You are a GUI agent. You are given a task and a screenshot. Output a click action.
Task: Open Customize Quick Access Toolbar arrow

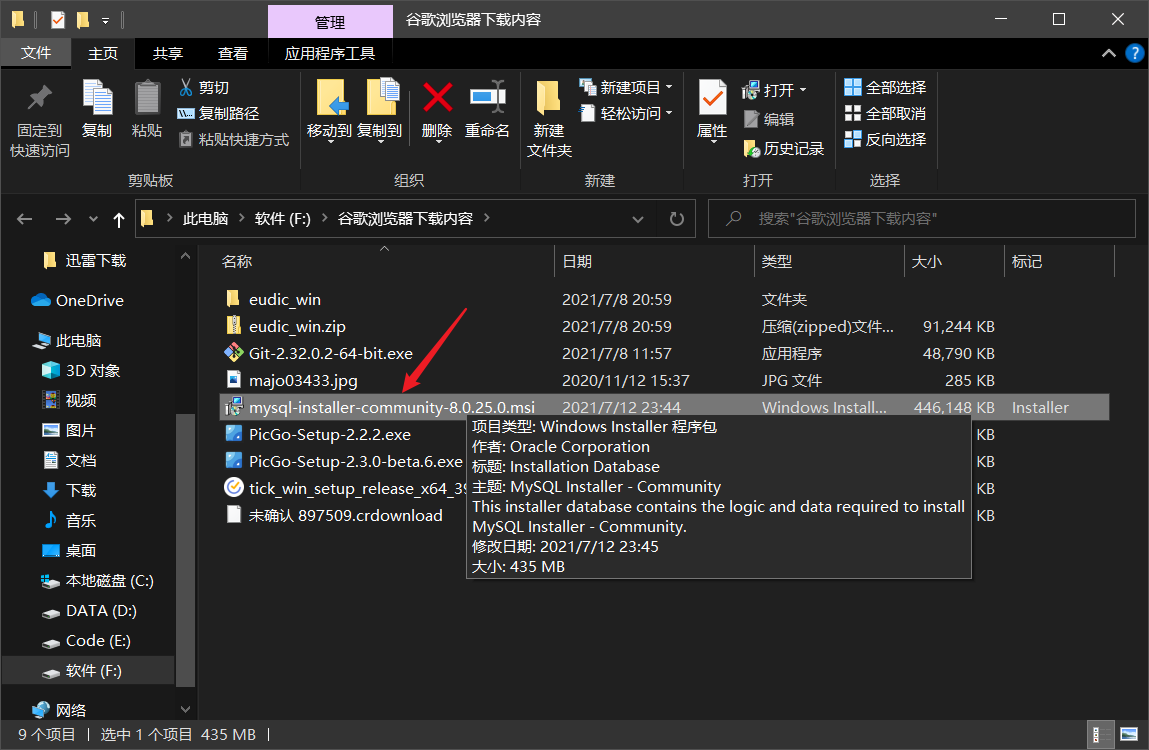tap(106, 21)
